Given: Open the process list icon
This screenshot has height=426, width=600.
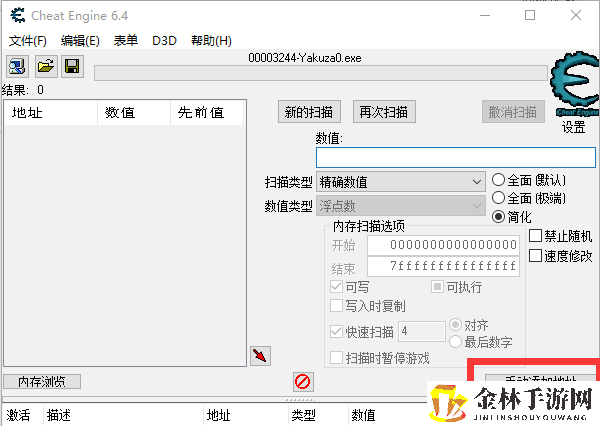Looking at the screenshot, I should tap(17, 66).
